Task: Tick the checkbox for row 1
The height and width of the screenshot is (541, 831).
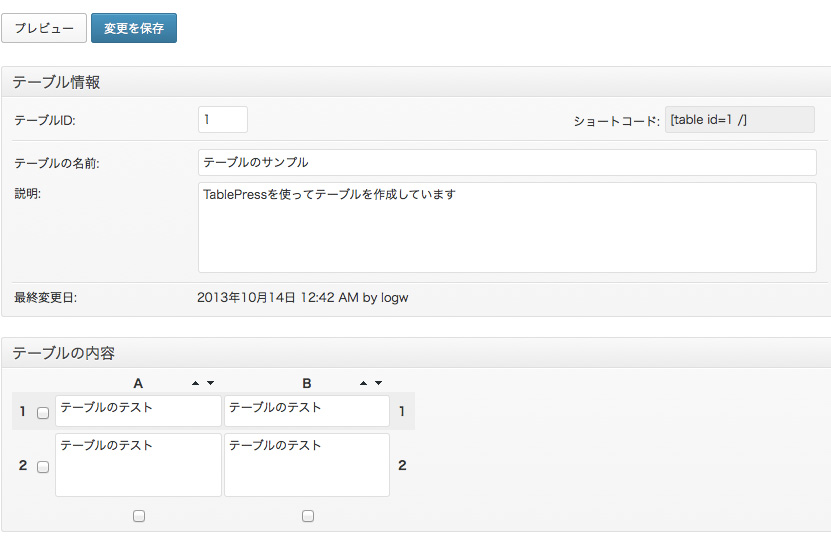Action: [x=43, y=412]
